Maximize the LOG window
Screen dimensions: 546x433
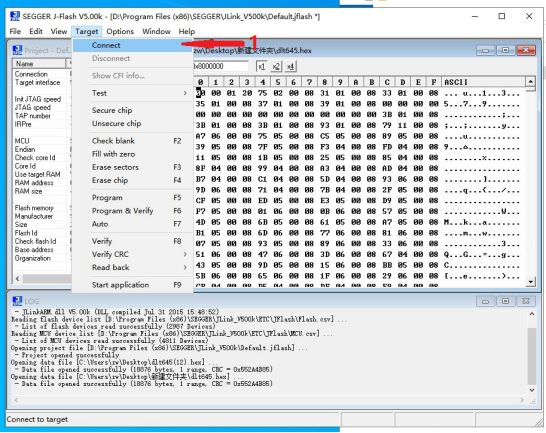(x=505, y=301)
